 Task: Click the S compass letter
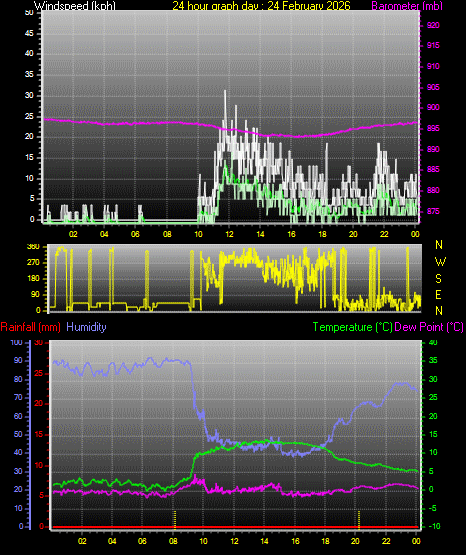click(x=438, y=279)
